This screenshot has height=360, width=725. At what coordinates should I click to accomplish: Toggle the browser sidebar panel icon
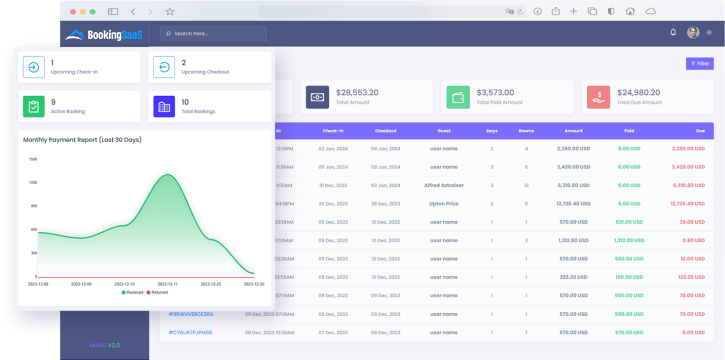pyautogui.click(x=113, y=12)
